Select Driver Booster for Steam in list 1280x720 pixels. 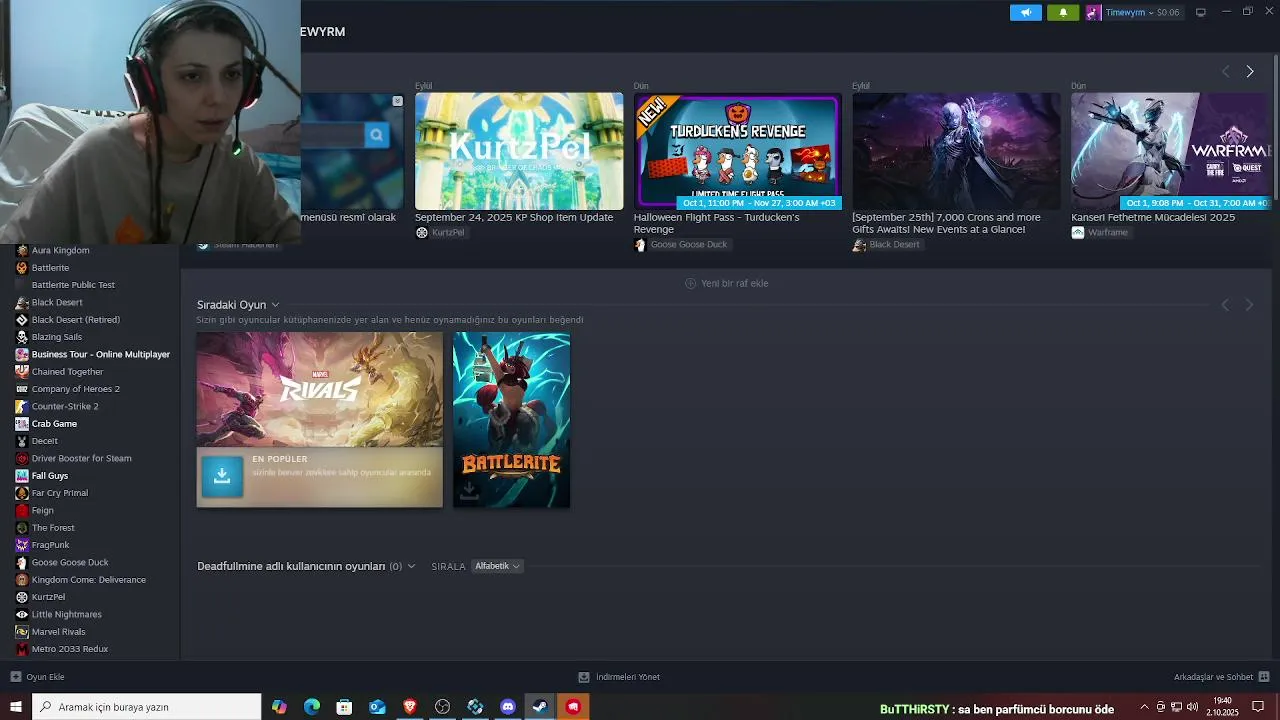[x=81, y=458]
